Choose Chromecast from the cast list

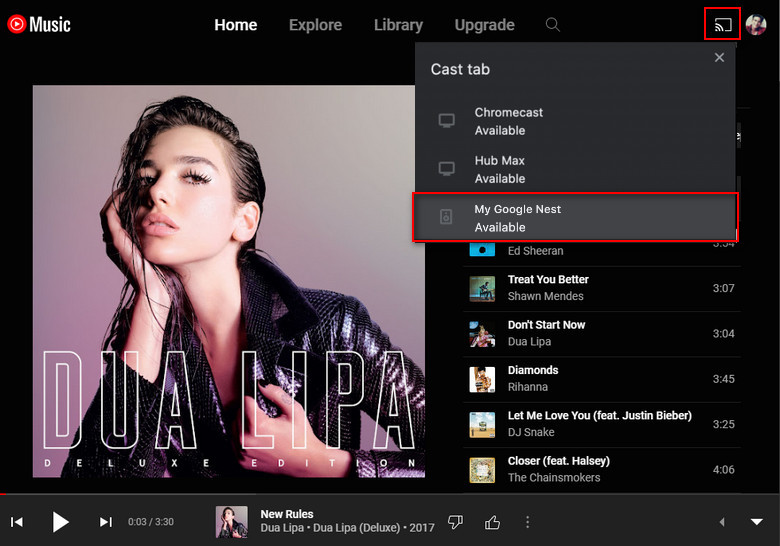point(575,121)
